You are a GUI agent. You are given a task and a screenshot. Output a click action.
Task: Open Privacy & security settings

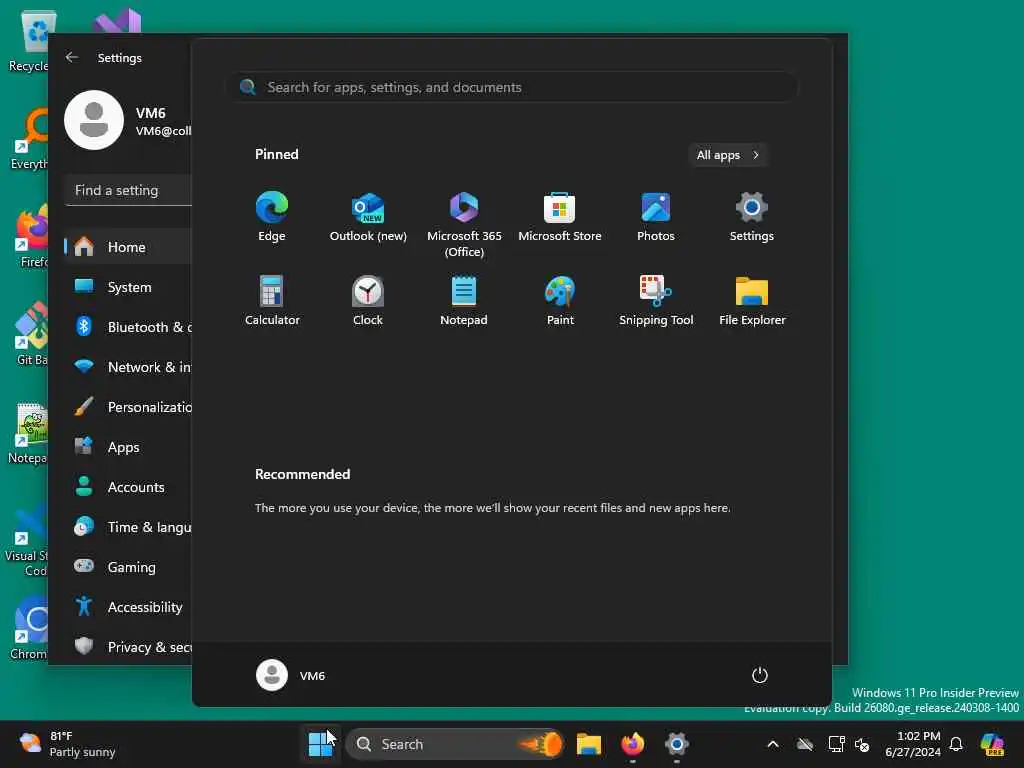click(x=129, y=647)
